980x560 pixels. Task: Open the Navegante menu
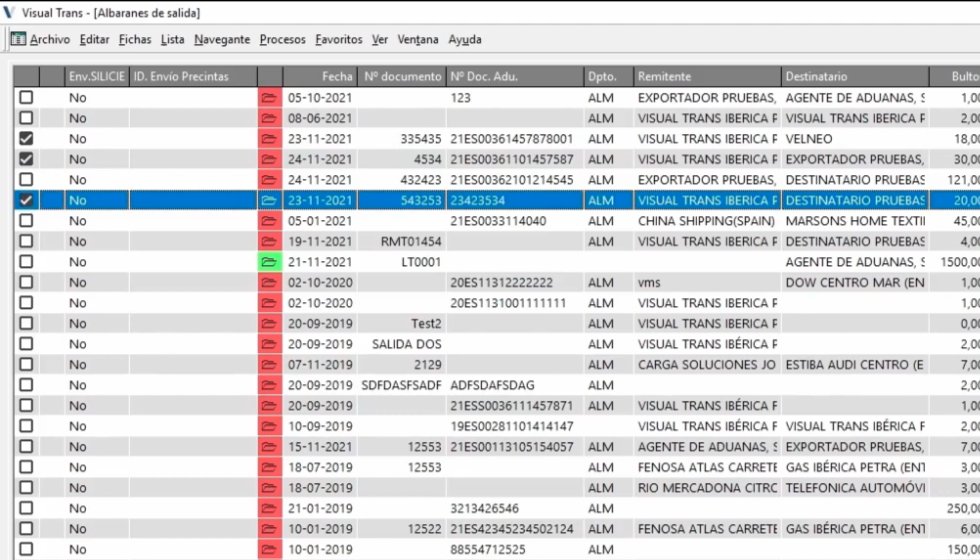pos(222,39)
